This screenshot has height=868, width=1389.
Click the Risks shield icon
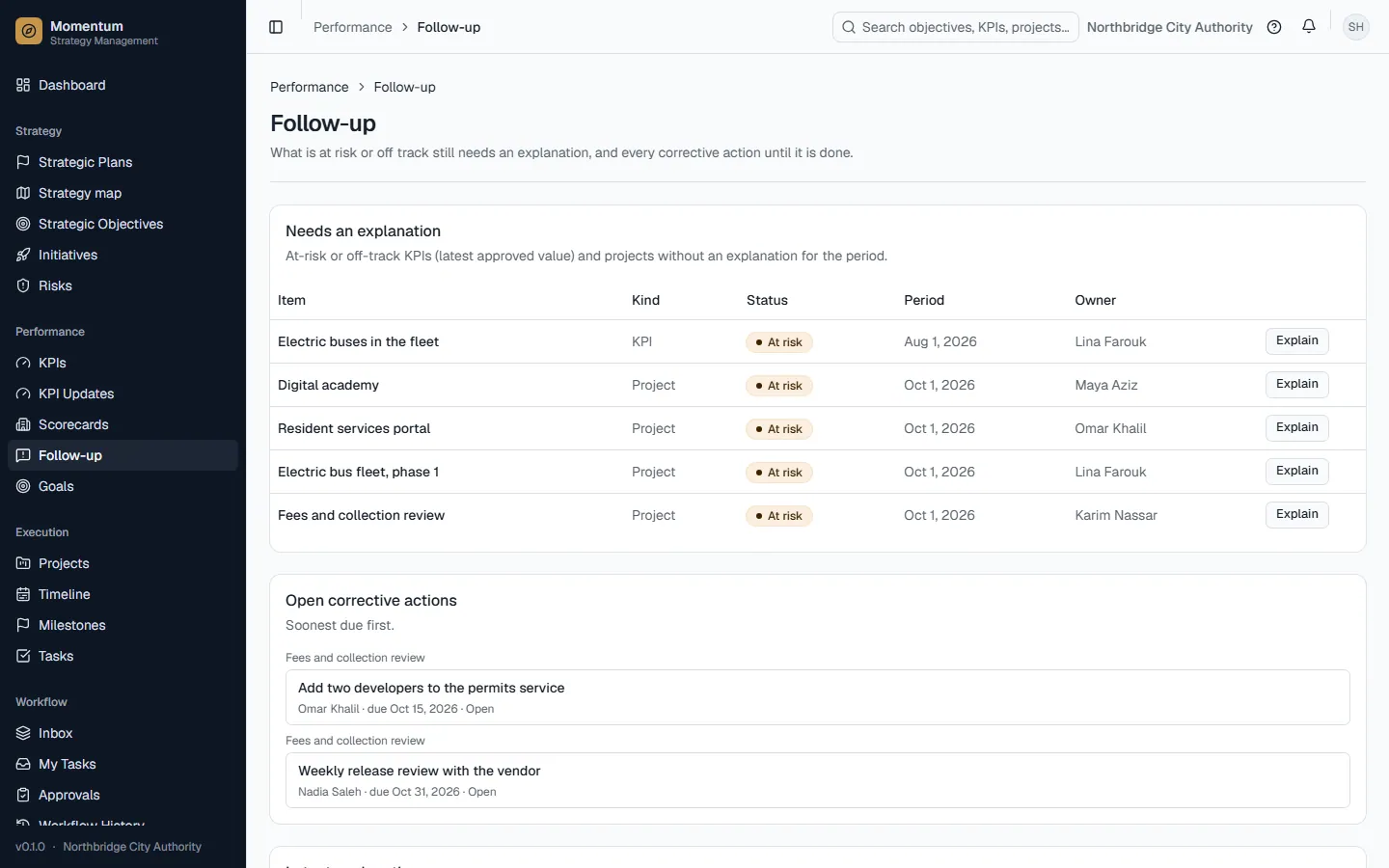click(23, 285)
